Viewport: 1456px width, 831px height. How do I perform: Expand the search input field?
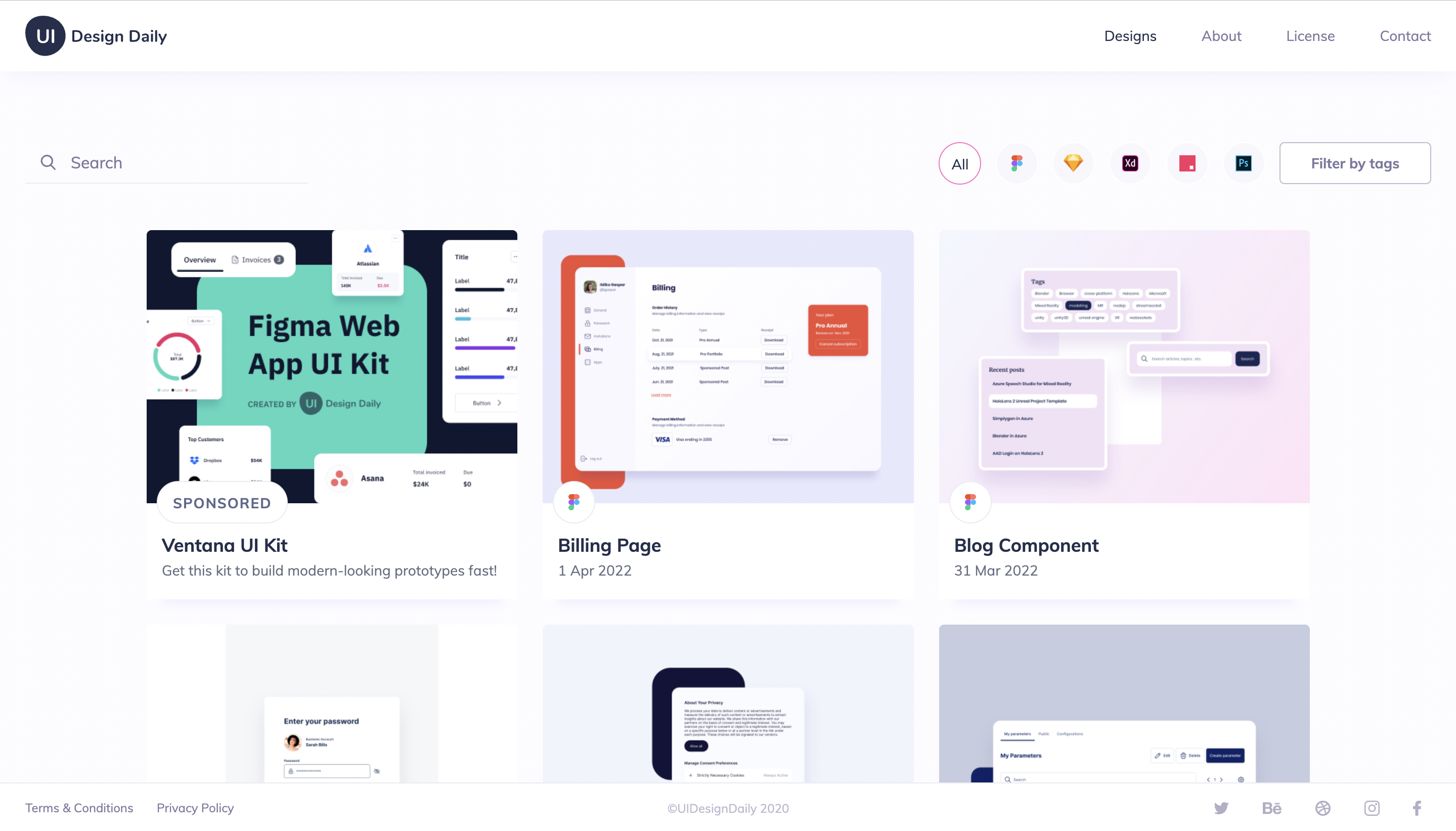coord(180,162)
